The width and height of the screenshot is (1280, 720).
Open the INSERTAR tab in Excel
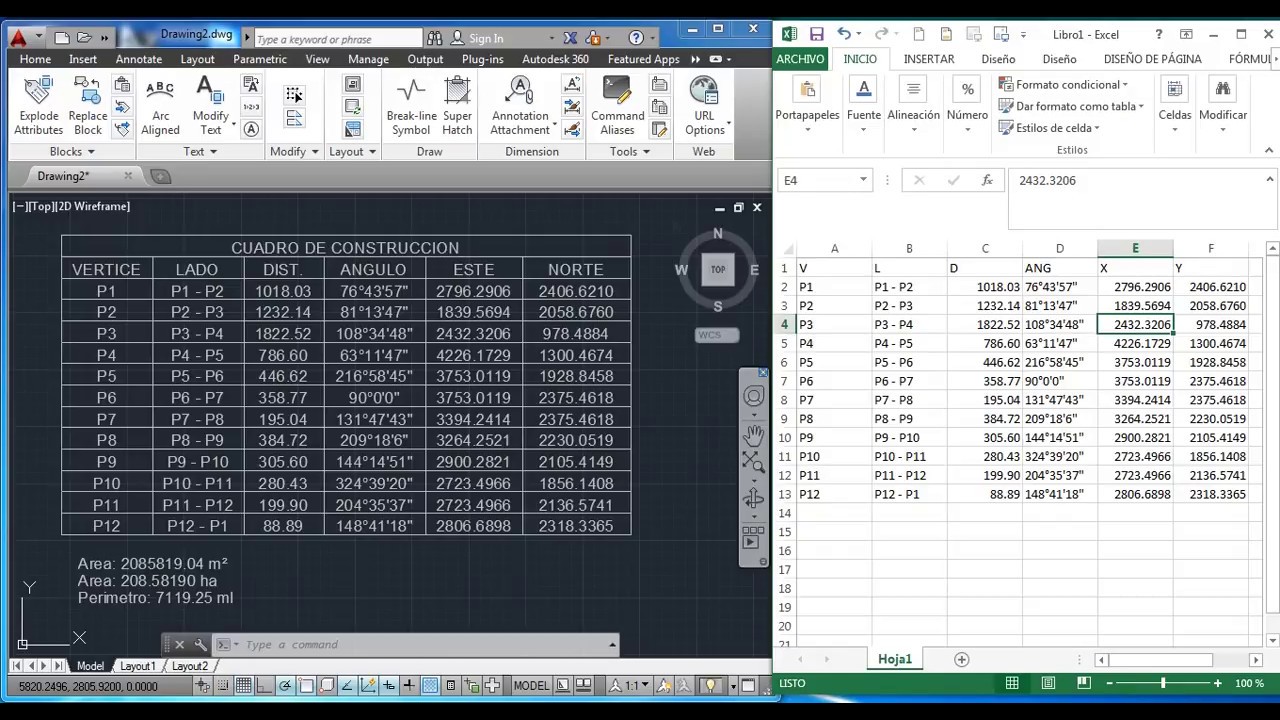click(x=929, y=59)
